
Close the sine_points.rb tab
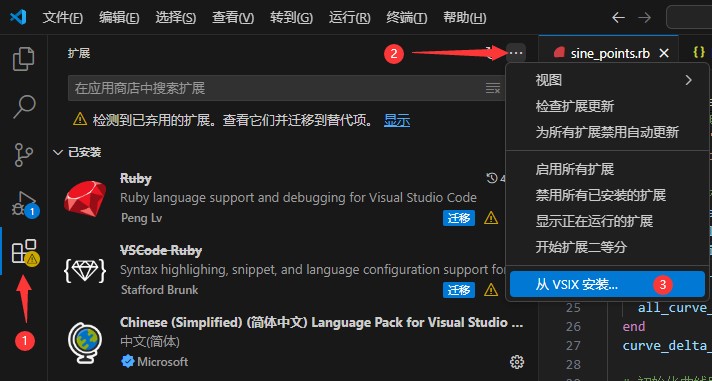click(664, 54)
